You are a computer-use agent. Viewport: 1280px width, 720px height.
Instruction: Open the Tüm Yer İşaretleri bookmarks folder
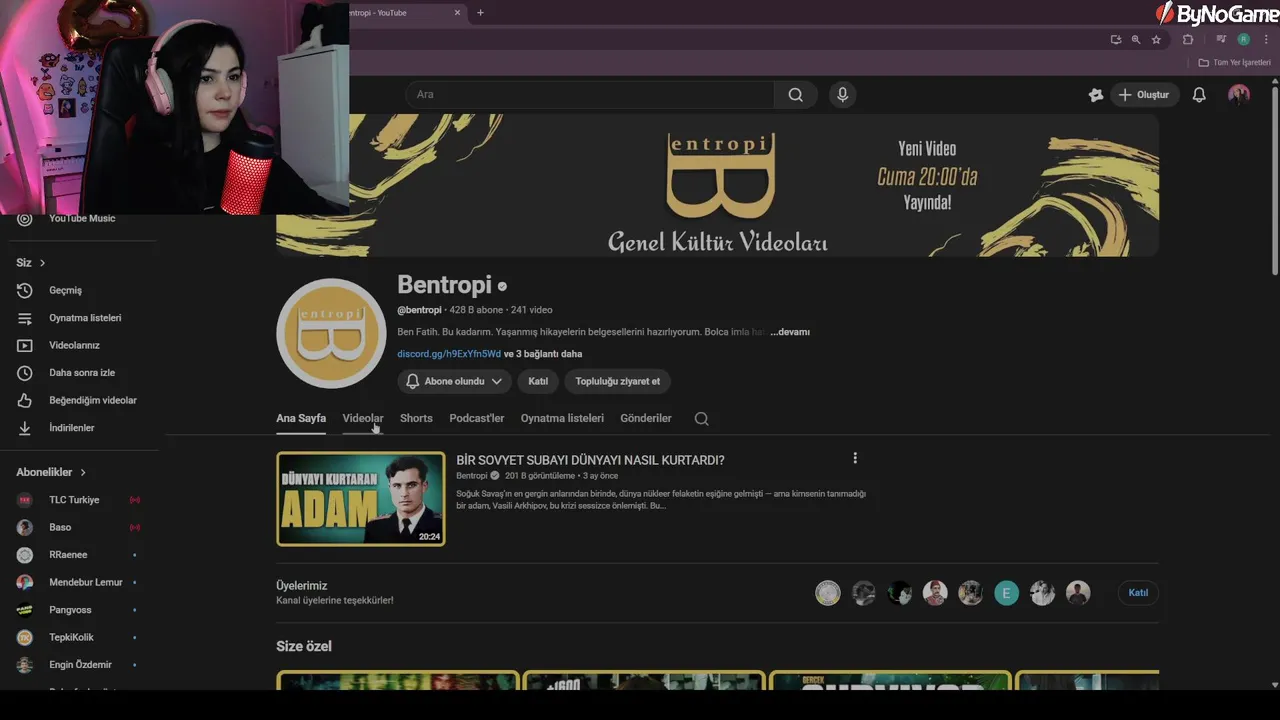[1235, 63]
